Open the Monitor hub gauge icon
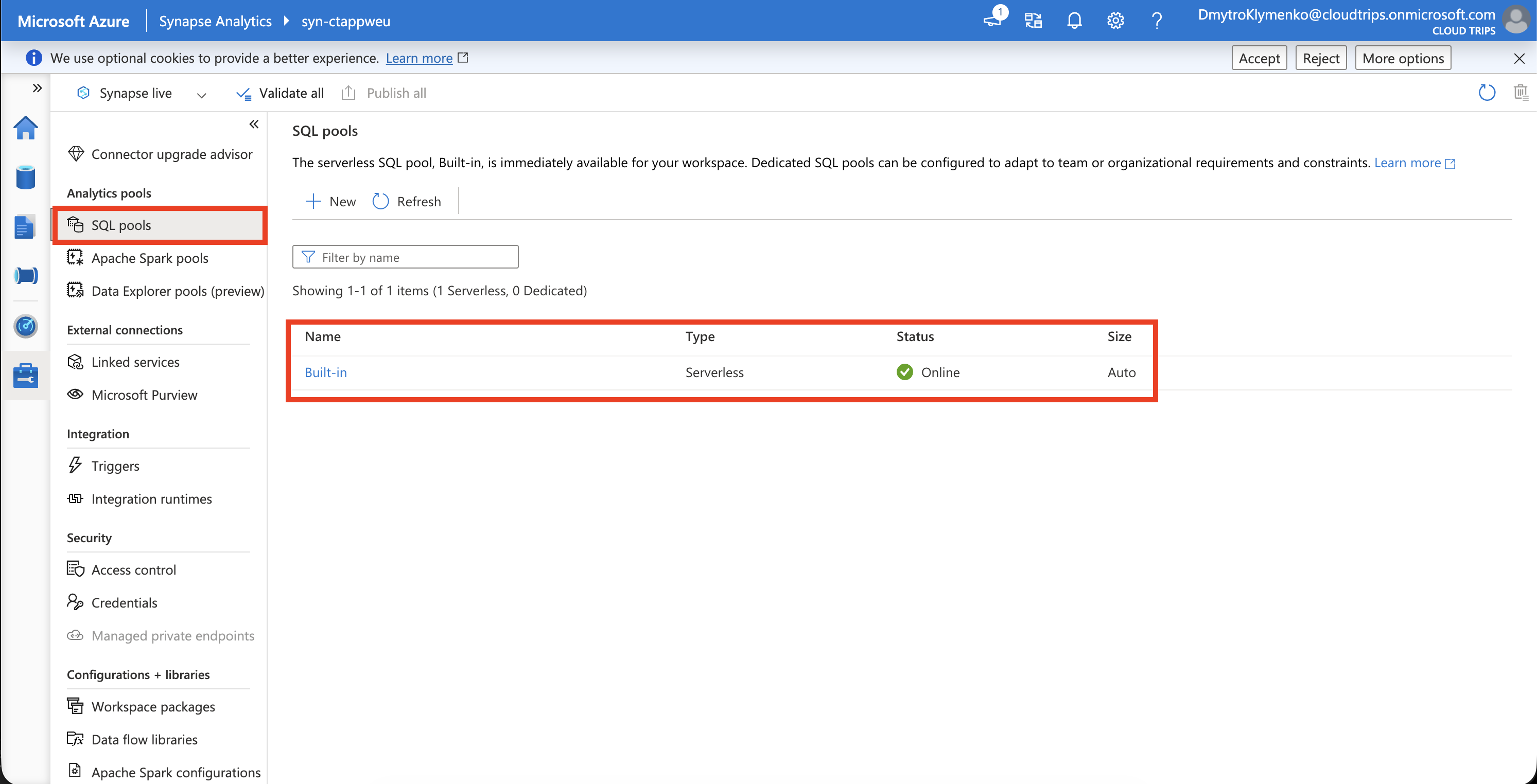Image resolution: width=1537 pixels, height=784 pixels. coord(26,326)
